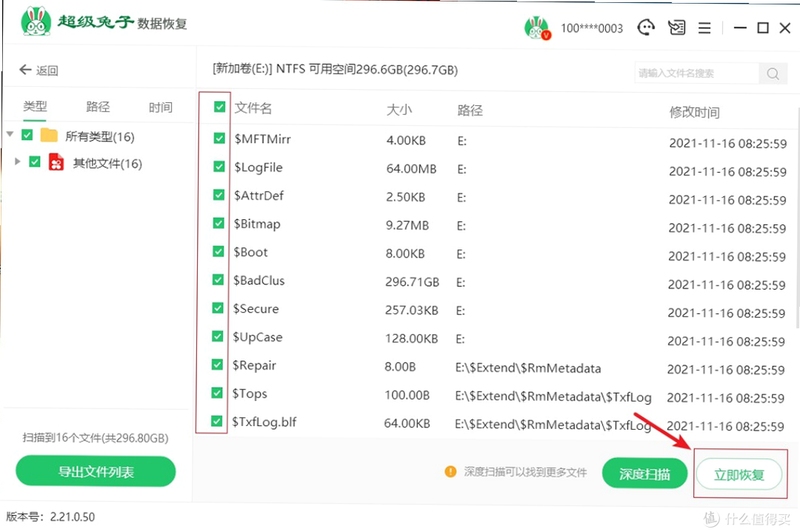Viewport: 800px width, 532px height.
Task: Sort by the 大小 column header
Action: [x=399, y=110]
